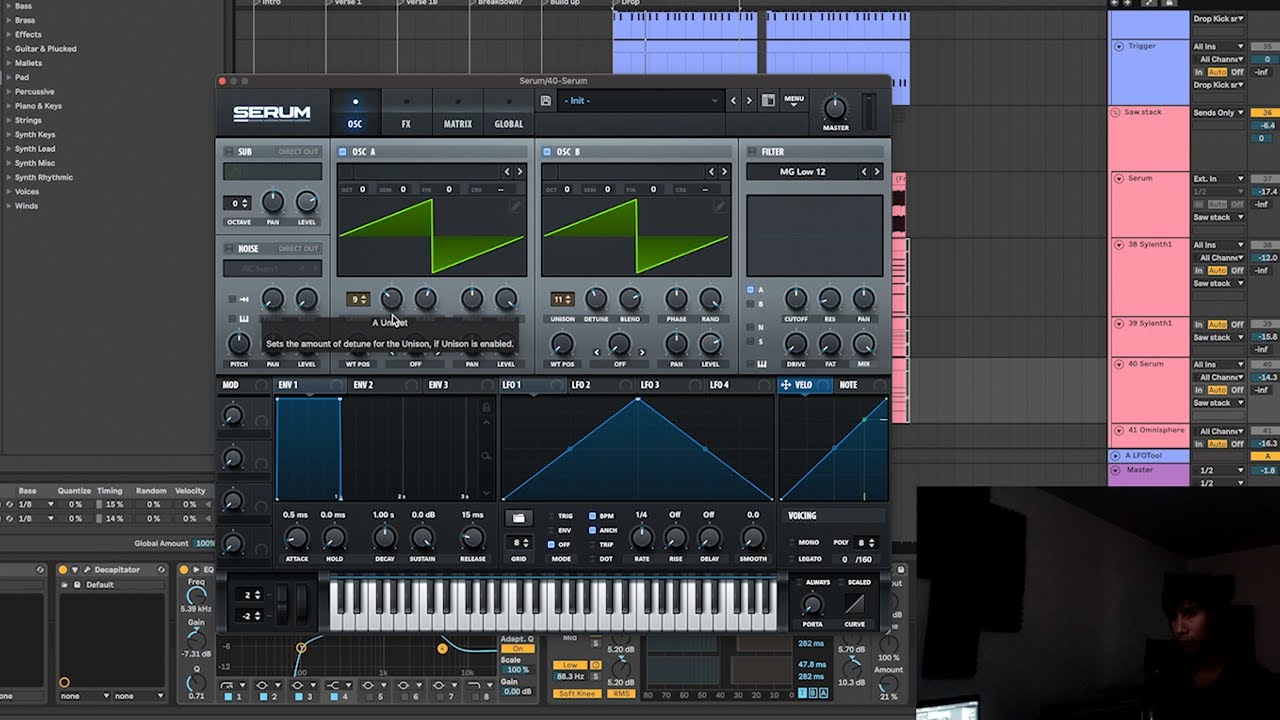The width and height of the screenshot is (1280, 720).
Task: Click the filter keytrack piano icon
Action: click(762, 364)
